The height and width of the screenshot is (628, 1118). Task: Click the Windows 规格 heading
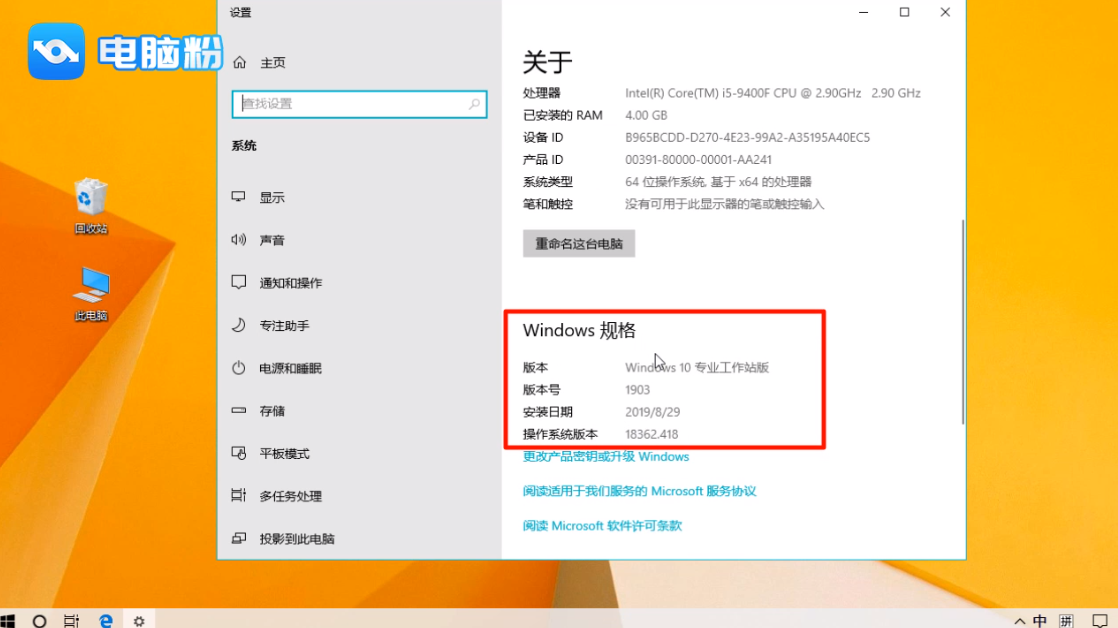(579, 330)
